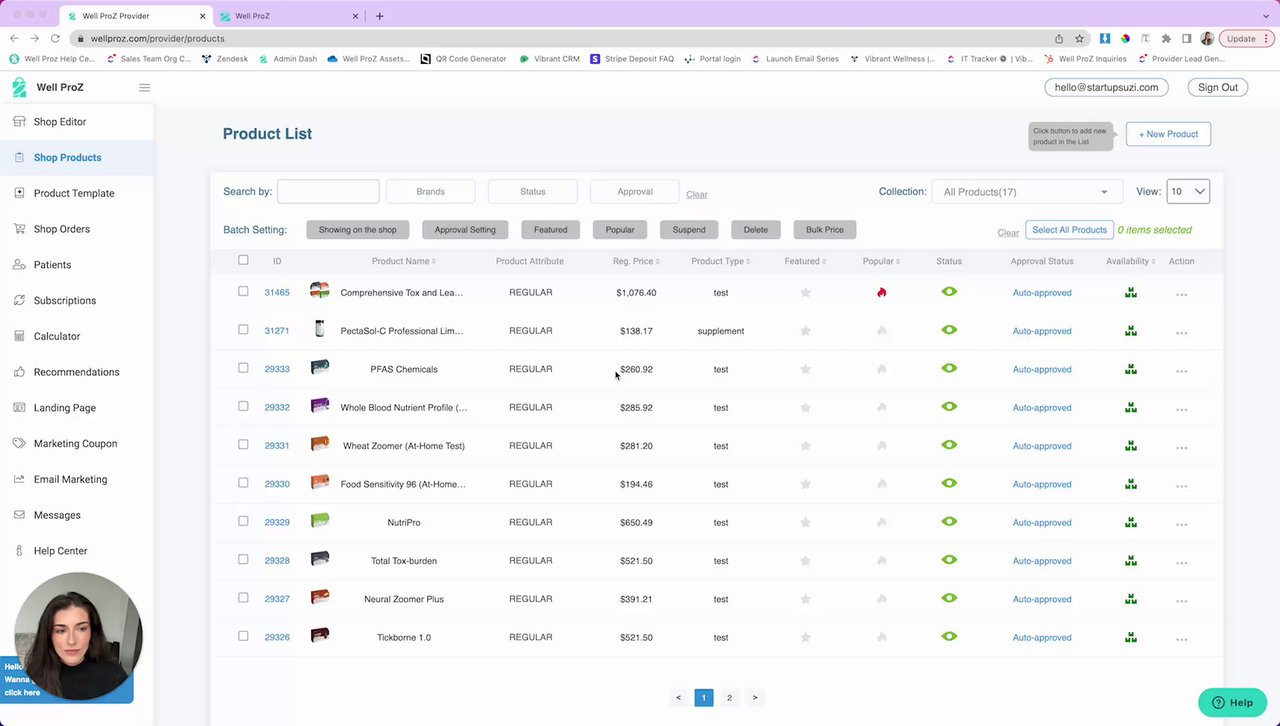
Task: Click the Sign Out button
Action: click(x=1218, y=87)
